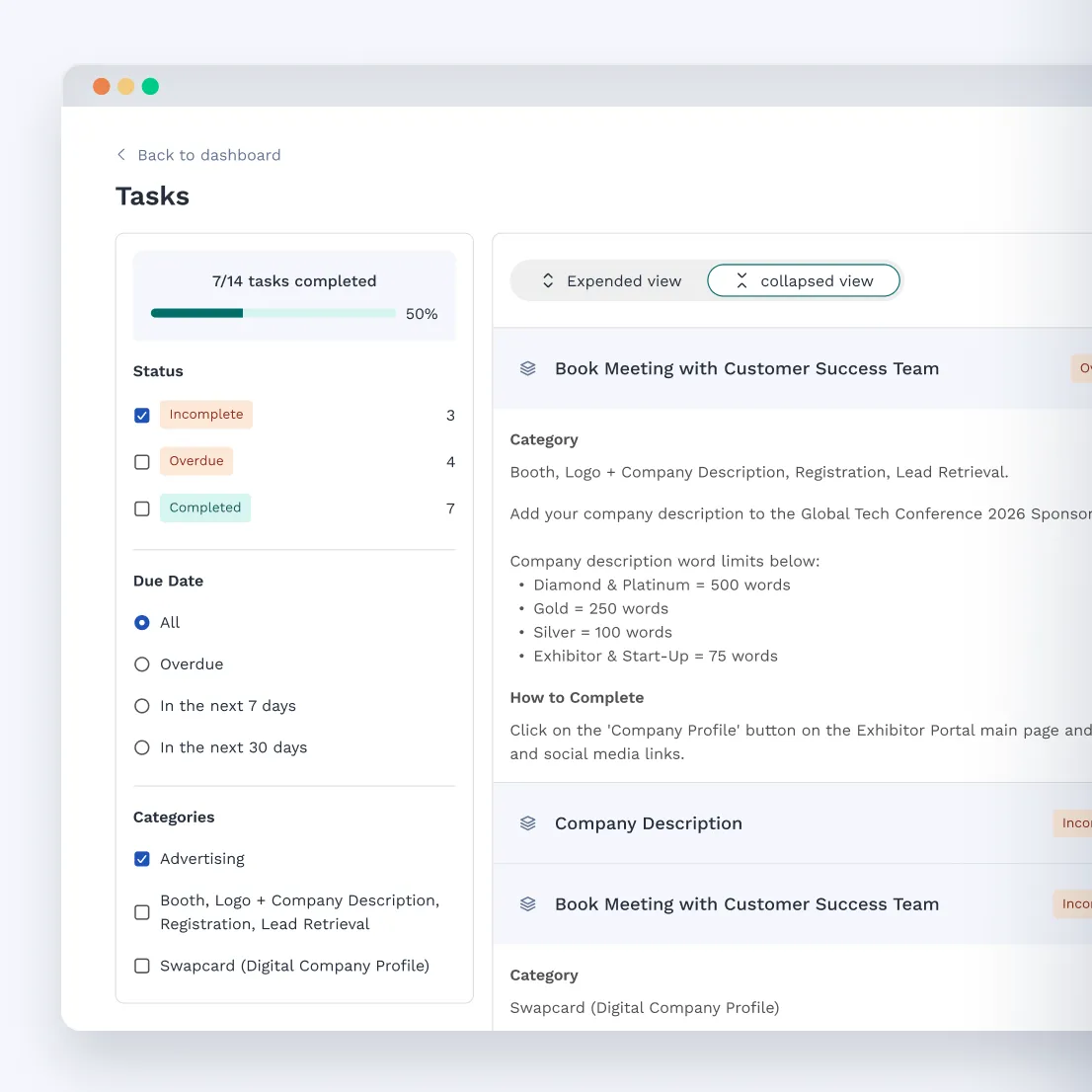This screenshot has height=1092, width=1092.
Task: Click Back to dashboard
Action: (209, 155)
